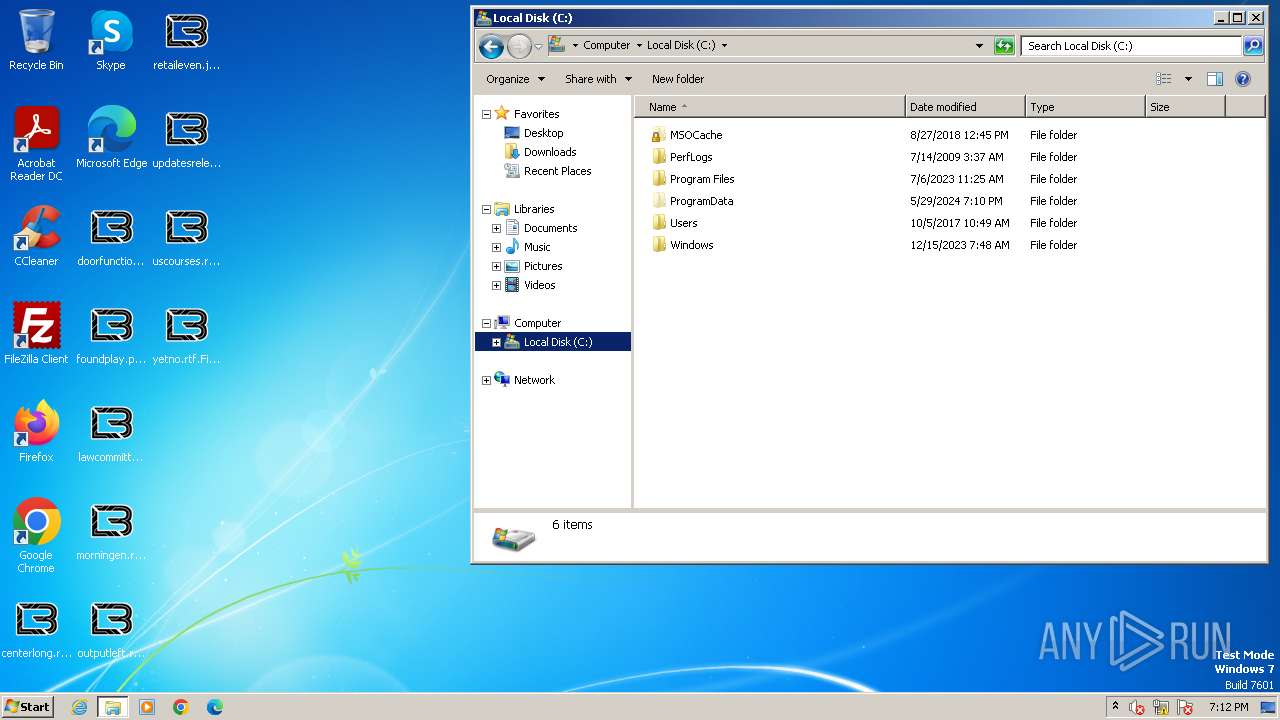Expand the Music library node
Viewport: 1280px width, 720px height.
pos(496,247)
